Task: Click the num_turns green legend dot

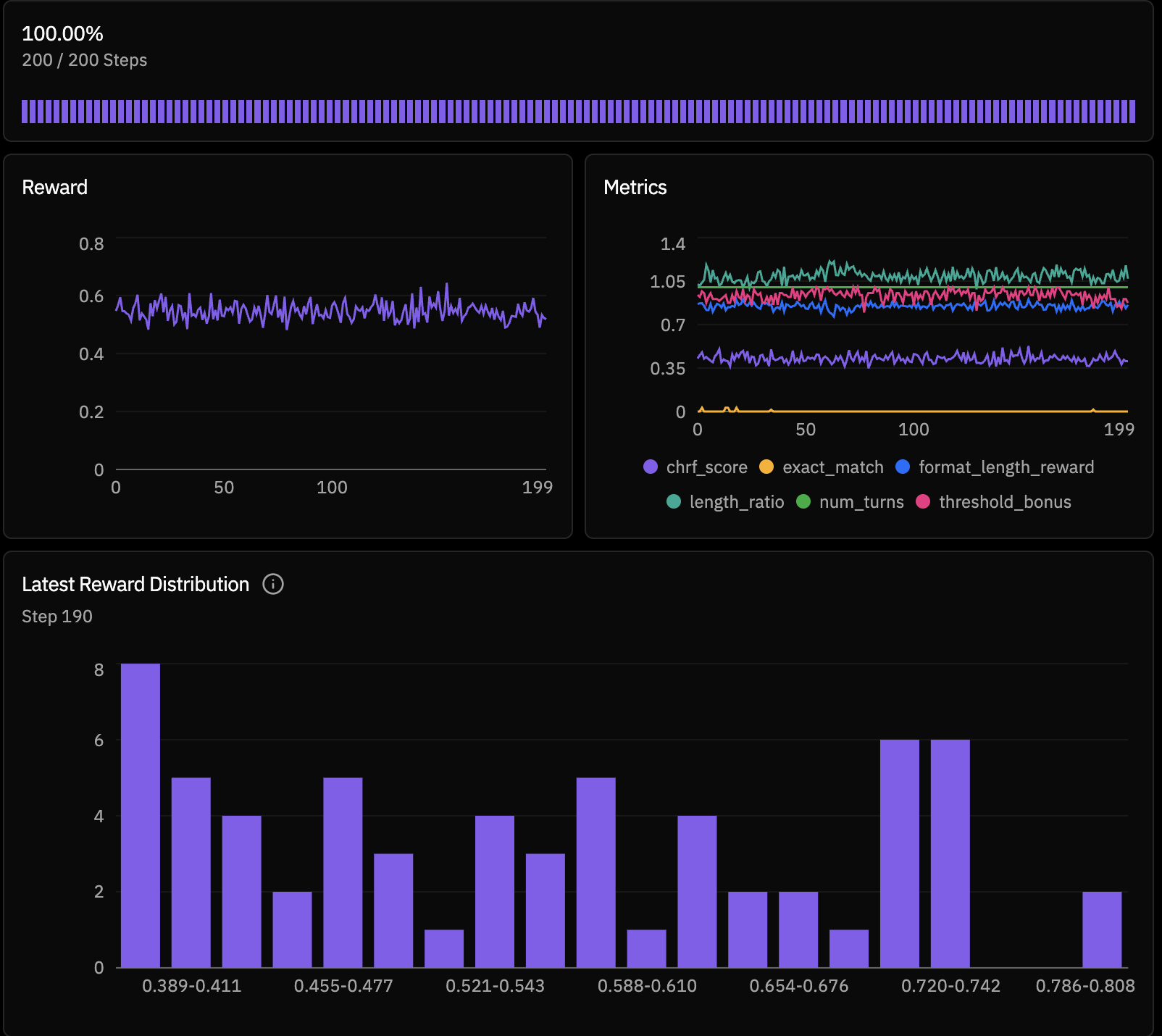Action: [803, 502]
